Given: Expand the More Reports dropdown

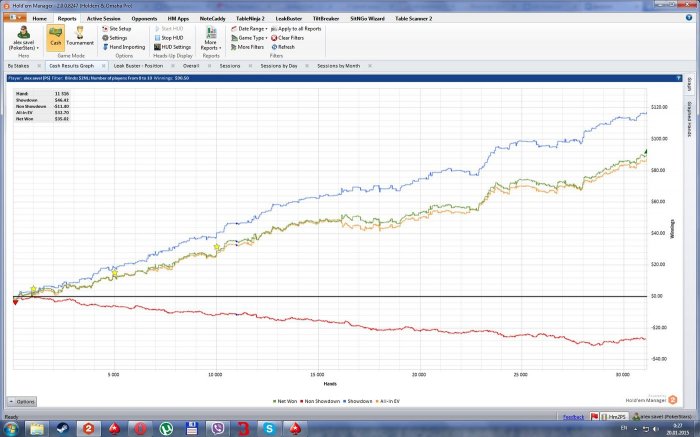Looking at the screenshot, I should [210, 40].
